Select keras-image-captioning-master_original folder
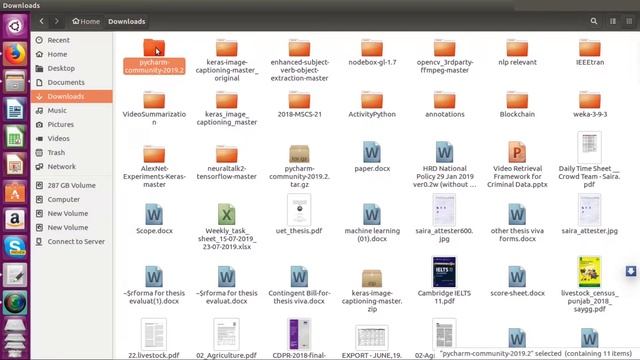Screen dimensions: 640x360 coord(227,60)
